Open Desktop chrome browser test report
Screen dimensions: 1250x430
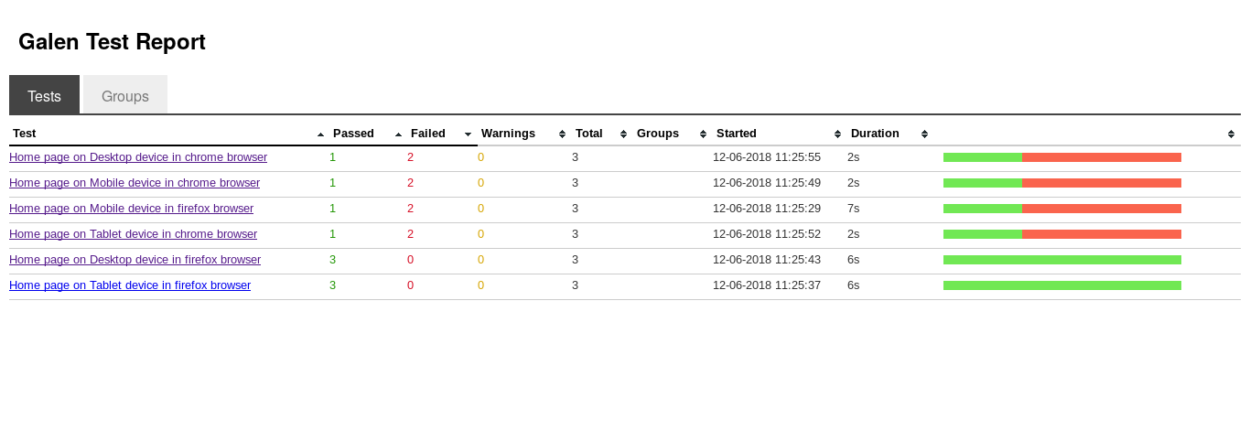[x=138, y=157]
